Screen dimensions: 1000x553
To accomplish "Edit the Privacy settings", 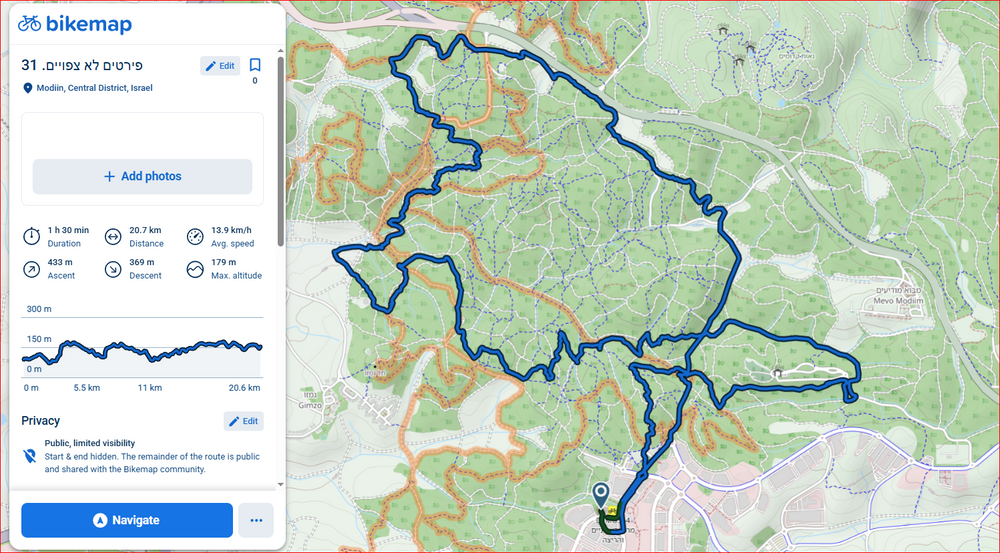I will pyautogui.click(x=243, y=421).
